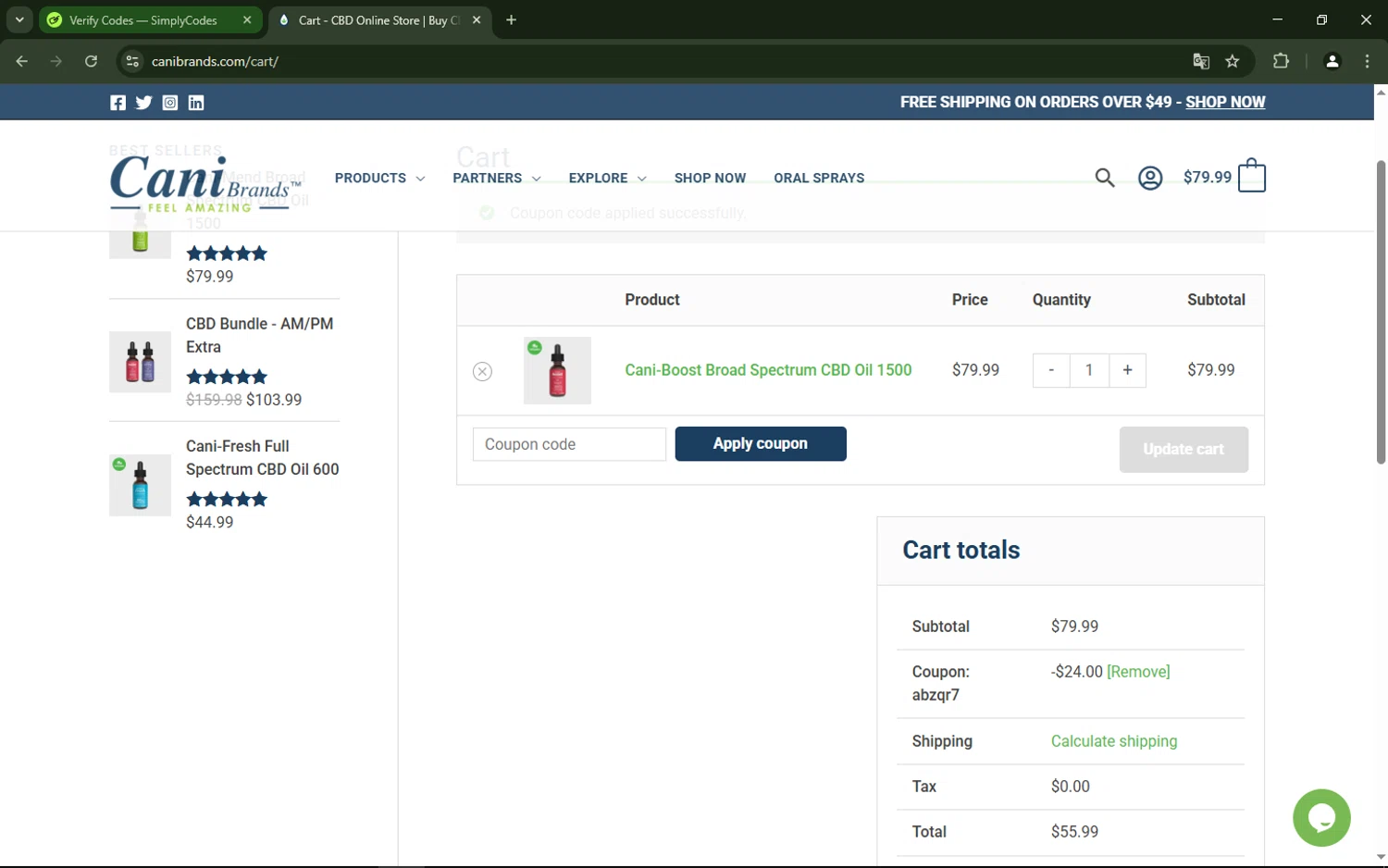Open a new browser tab
1388x868 pixels.
[x=511, y=19]
